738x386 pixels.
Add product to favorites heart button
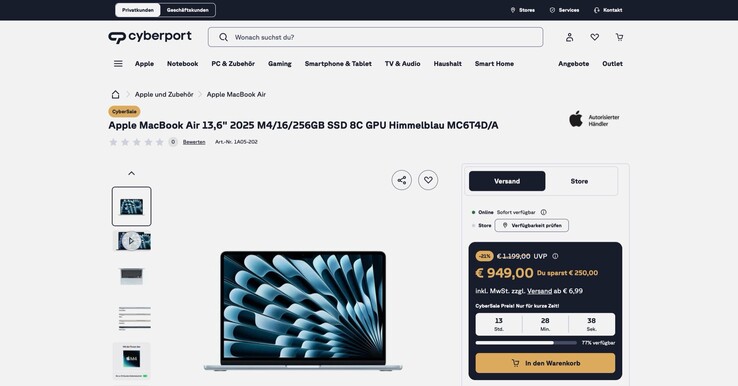tap(428, 180)
